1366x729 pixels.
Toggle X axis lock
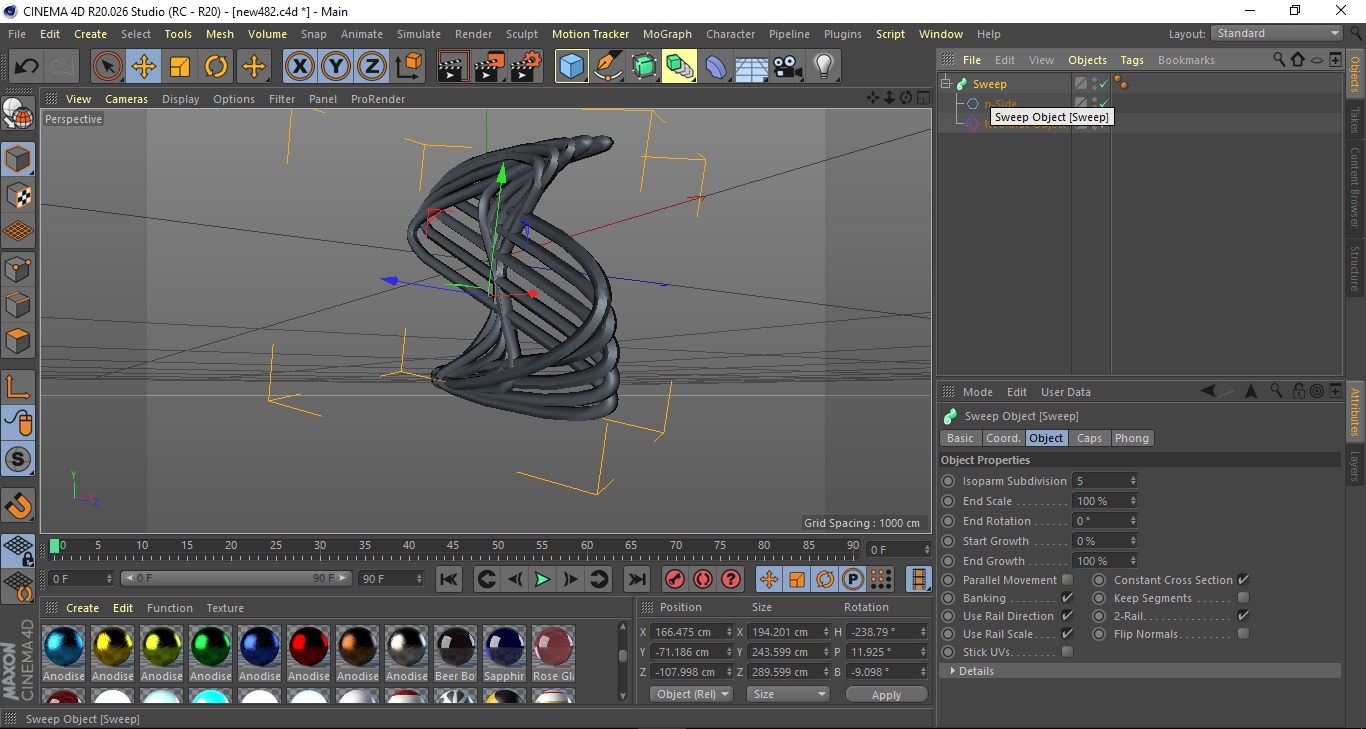coord(299,67)
